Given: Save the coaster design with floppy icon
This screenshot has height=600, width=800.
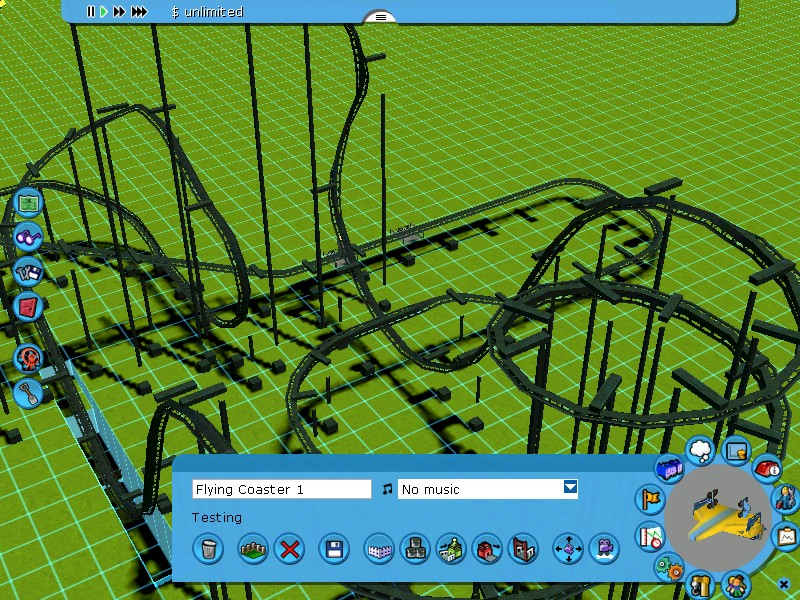Looking at the screenshot, I should point(334,548).
